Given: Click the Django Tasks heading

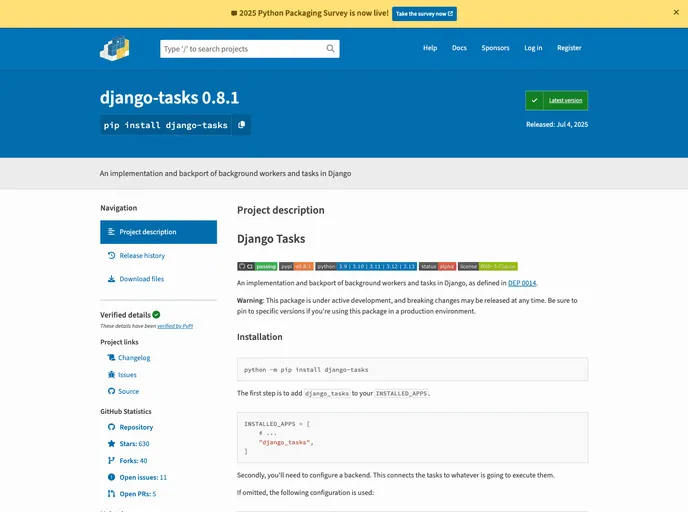Looking at the screenshot, I should pos(271,239).
